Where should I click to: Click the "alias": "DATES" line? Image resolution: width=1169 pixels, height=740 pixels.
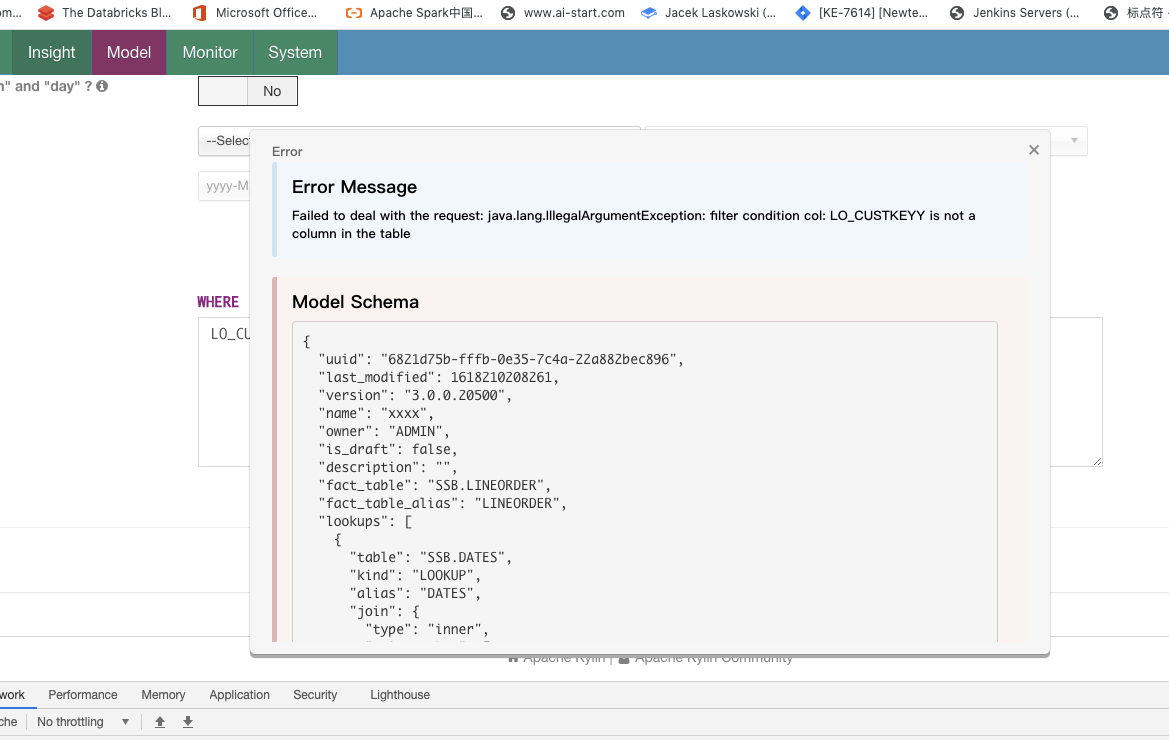pyautogui.click(x=415, y=593)
